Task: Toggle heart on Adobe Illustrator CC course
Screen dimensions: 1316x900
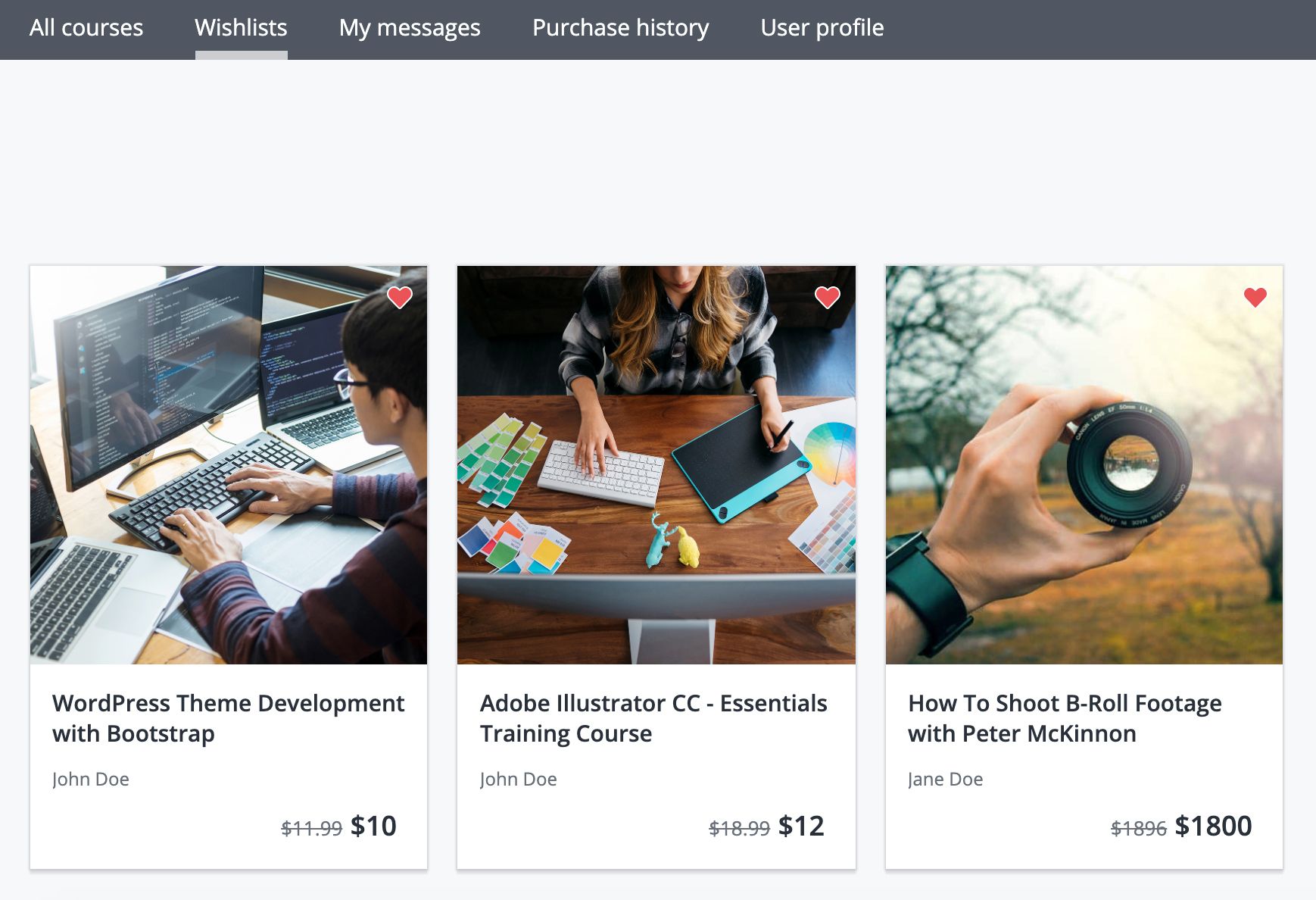Action: click(x=828, y=297)
